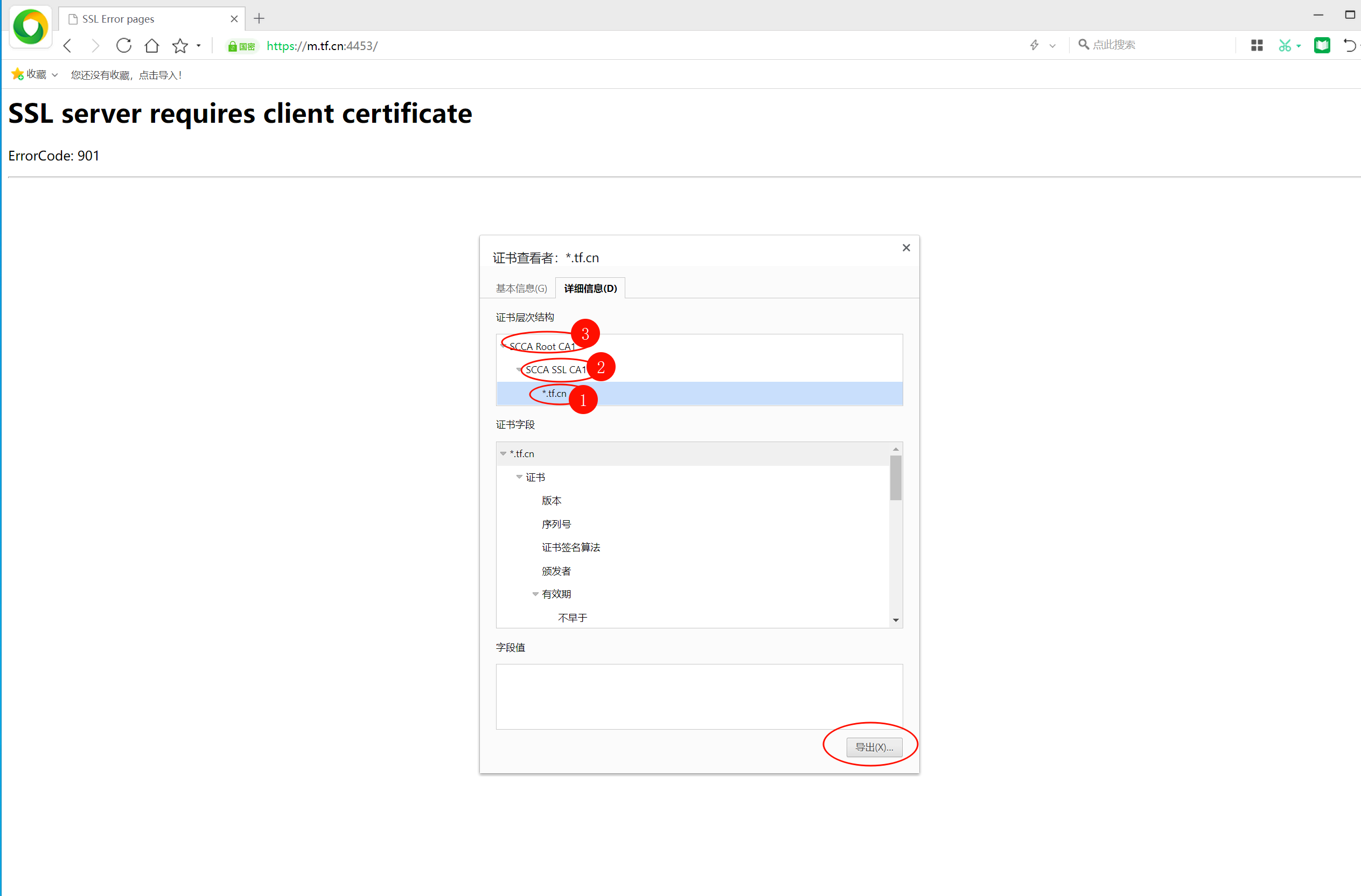Go to home page icon

151,46
